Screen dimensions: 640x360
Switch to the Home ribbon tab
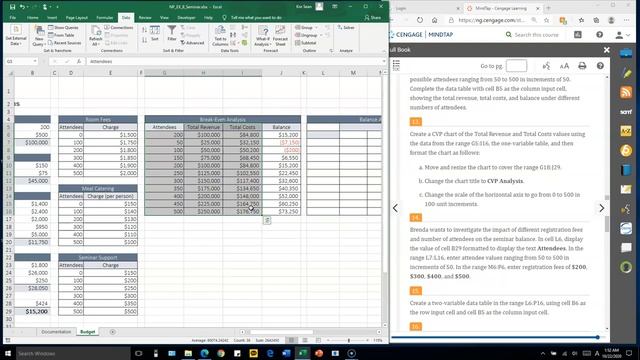pos(33,18)
